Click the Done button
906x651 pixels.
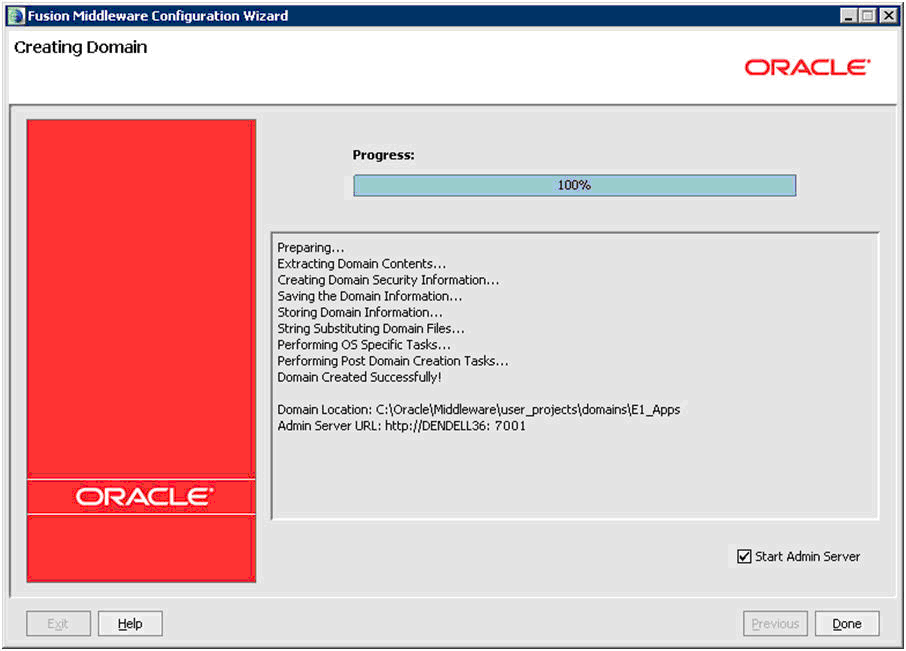tap(847, 623)
